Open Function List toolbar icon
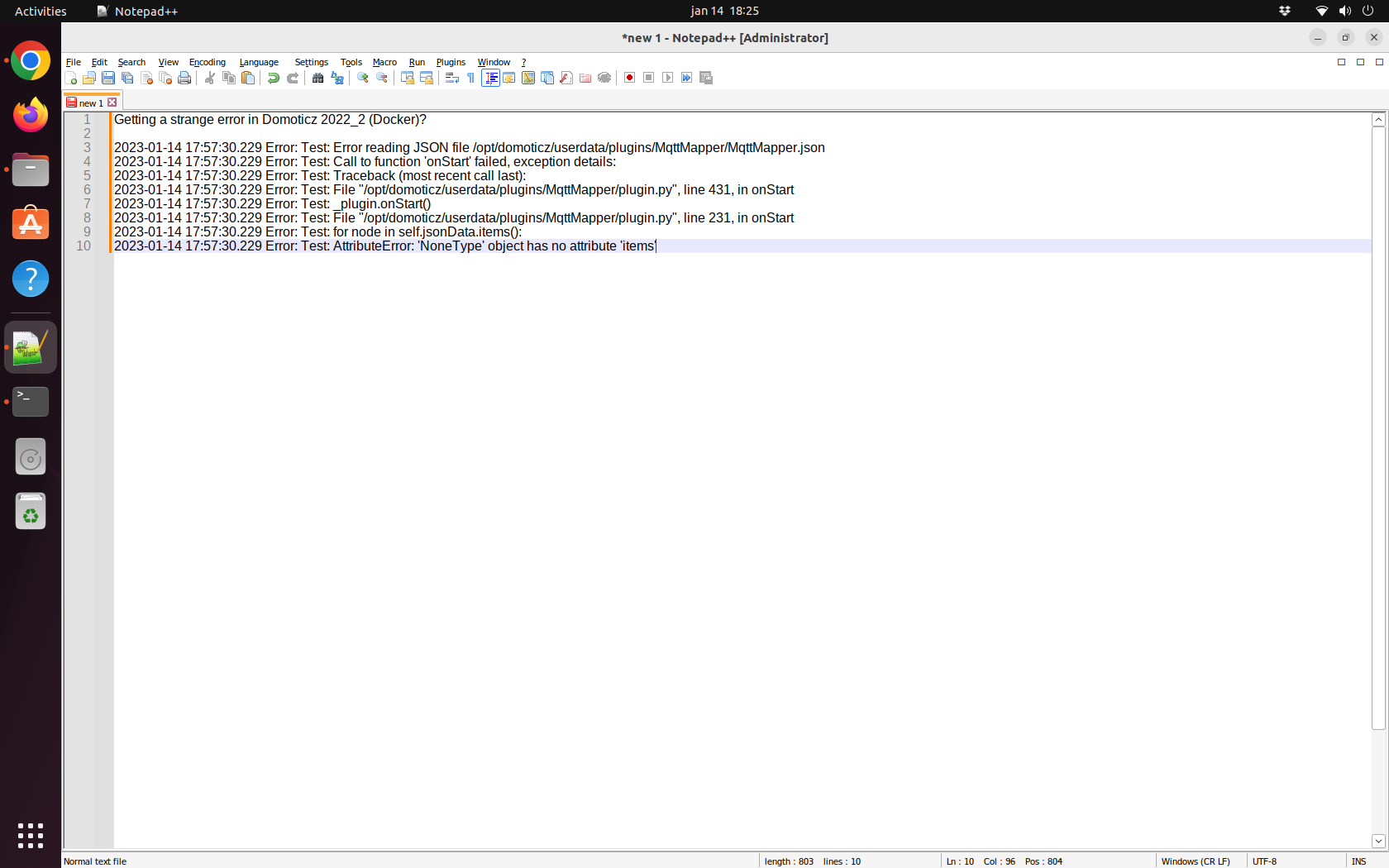 566,78
